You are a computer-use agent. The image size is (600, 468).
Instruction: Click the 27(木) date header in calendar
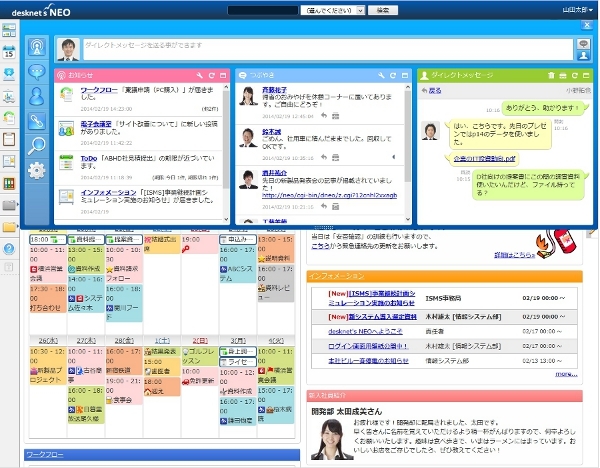[86, 341]
